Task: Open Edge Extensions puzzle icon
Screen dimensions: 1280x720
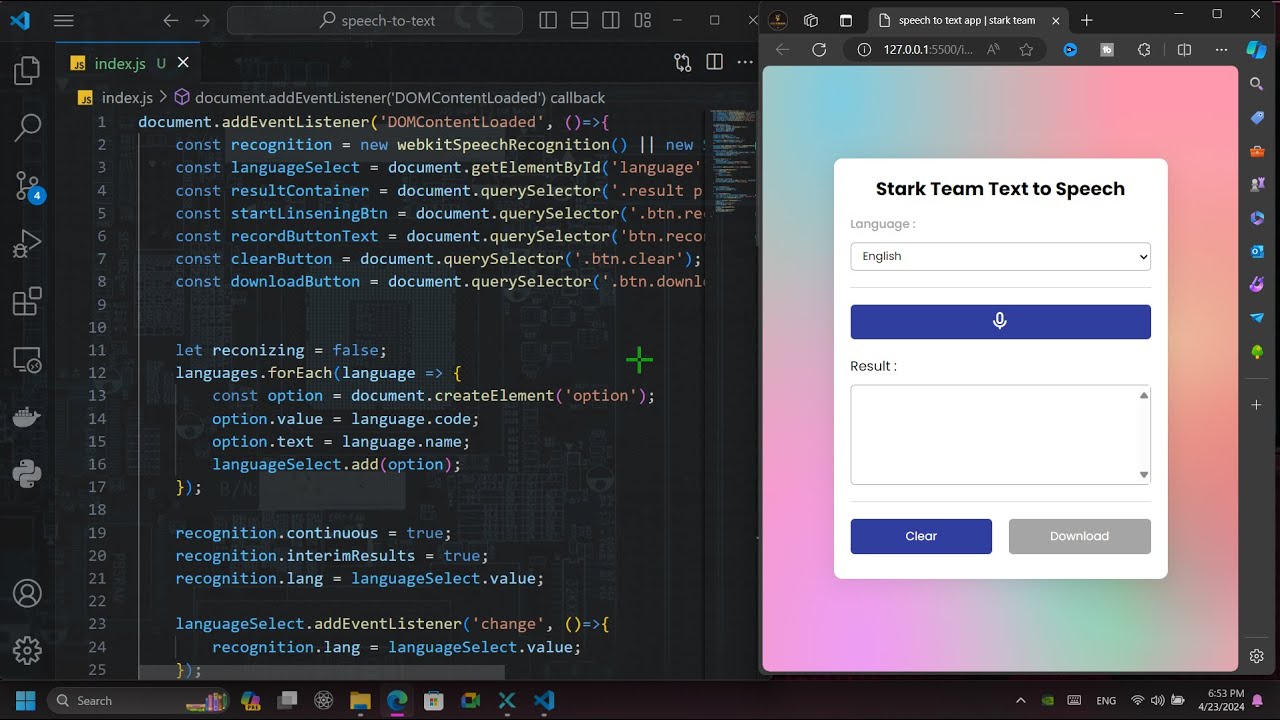Action: pos(1145,49)
